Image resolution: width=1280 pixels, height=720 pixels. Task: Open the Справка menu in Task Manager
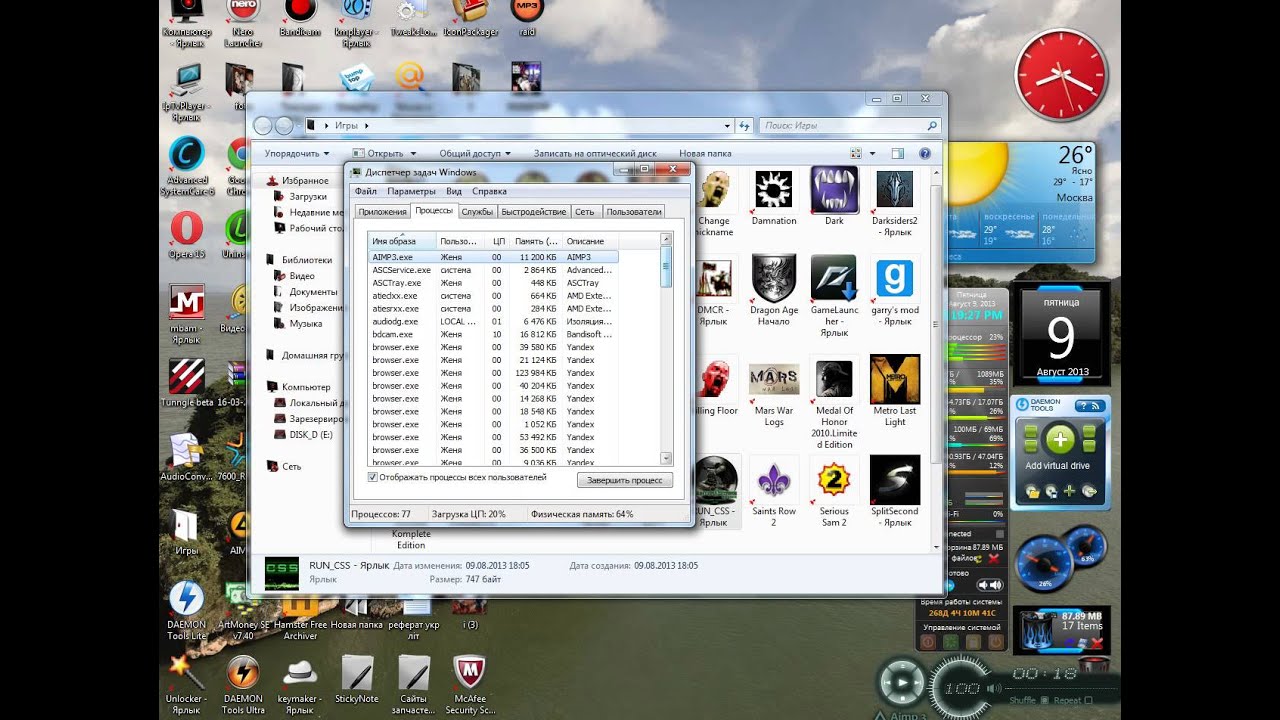[x=489, y=191]
